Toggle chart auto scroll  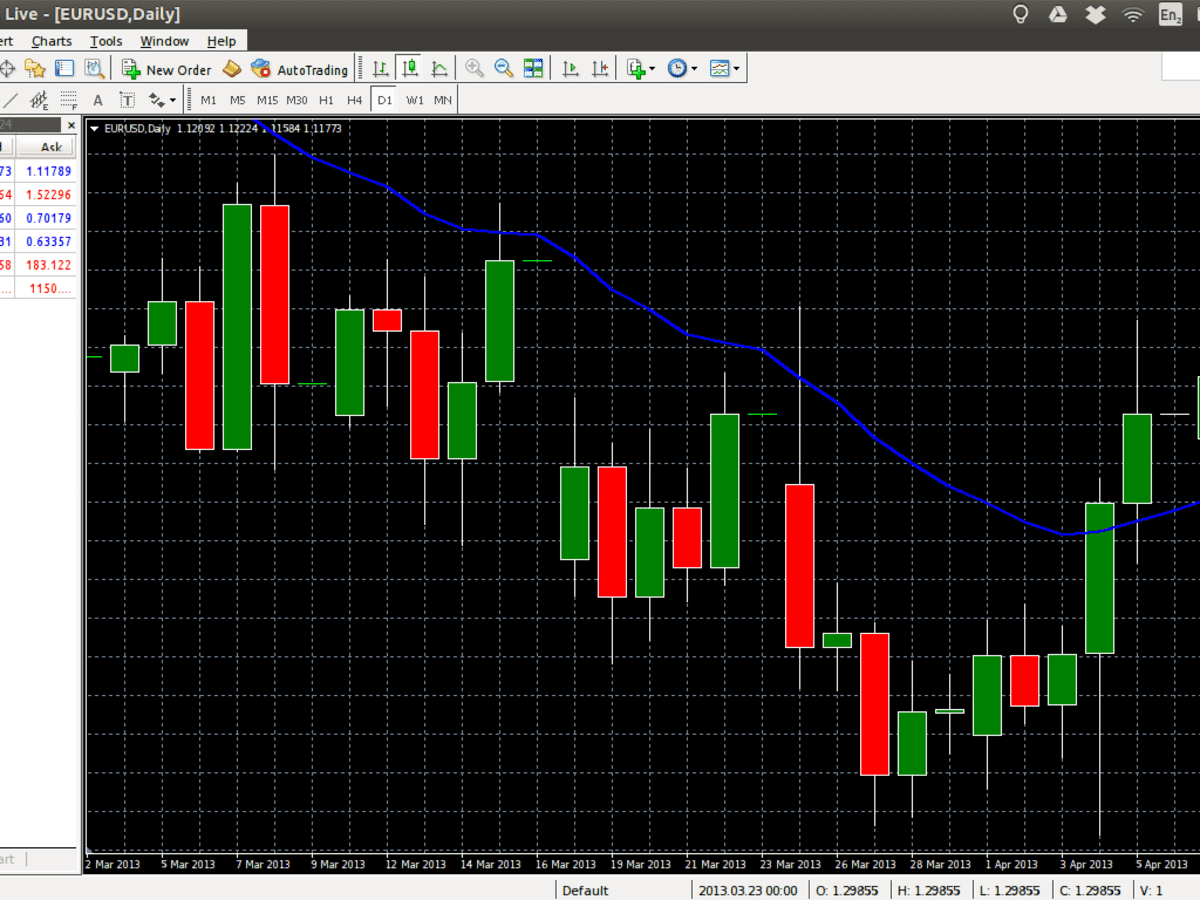tap(570, 68)
